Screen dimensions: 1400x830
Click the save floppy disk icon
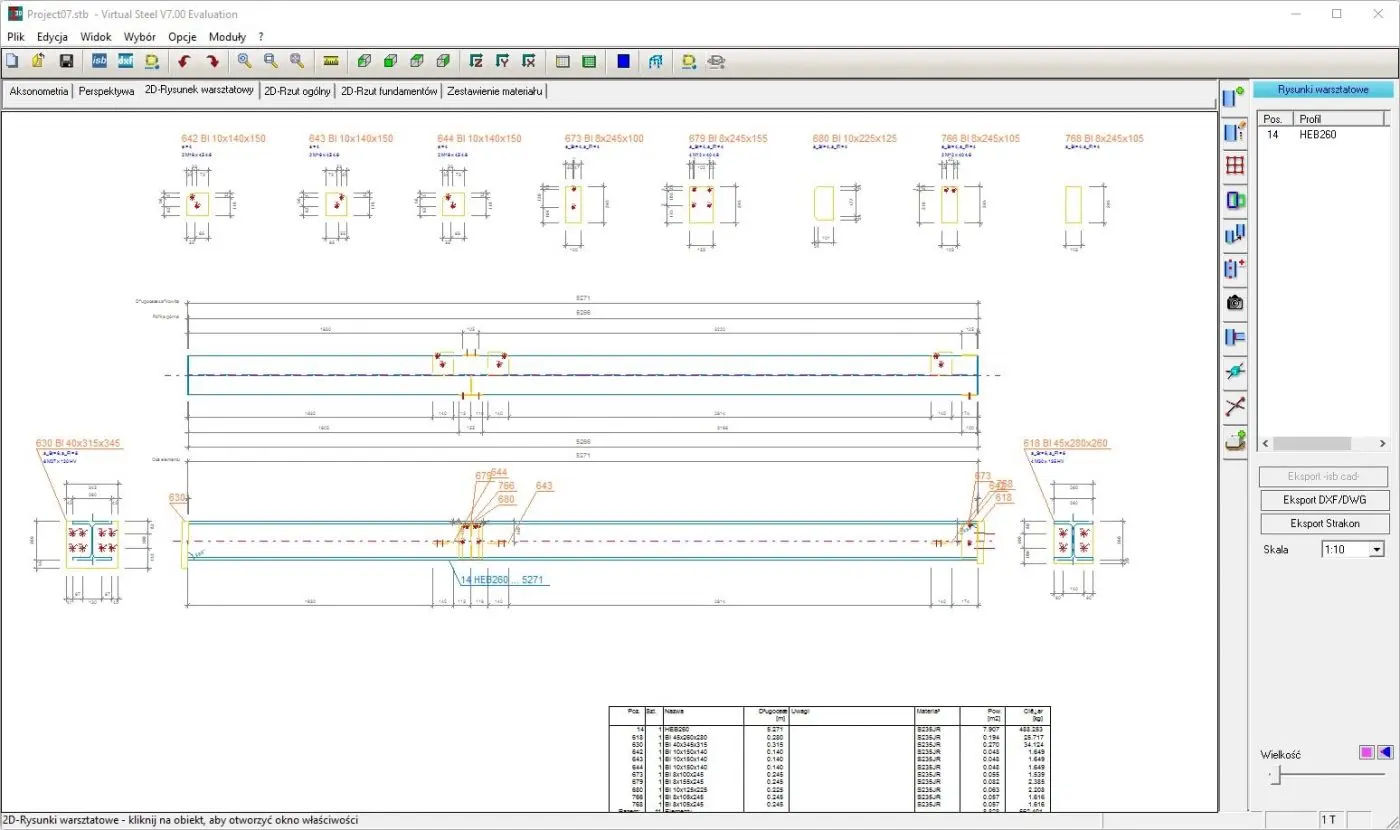[66, 61]
